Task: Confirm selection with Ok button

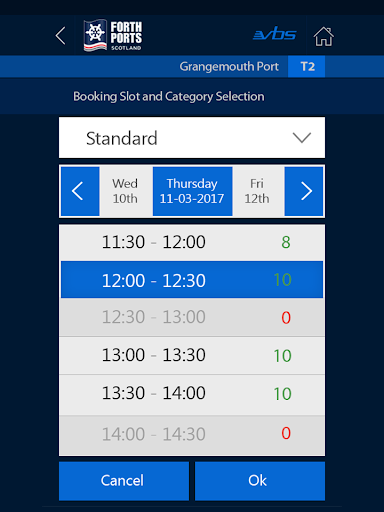Action: (x=260, y=481)
